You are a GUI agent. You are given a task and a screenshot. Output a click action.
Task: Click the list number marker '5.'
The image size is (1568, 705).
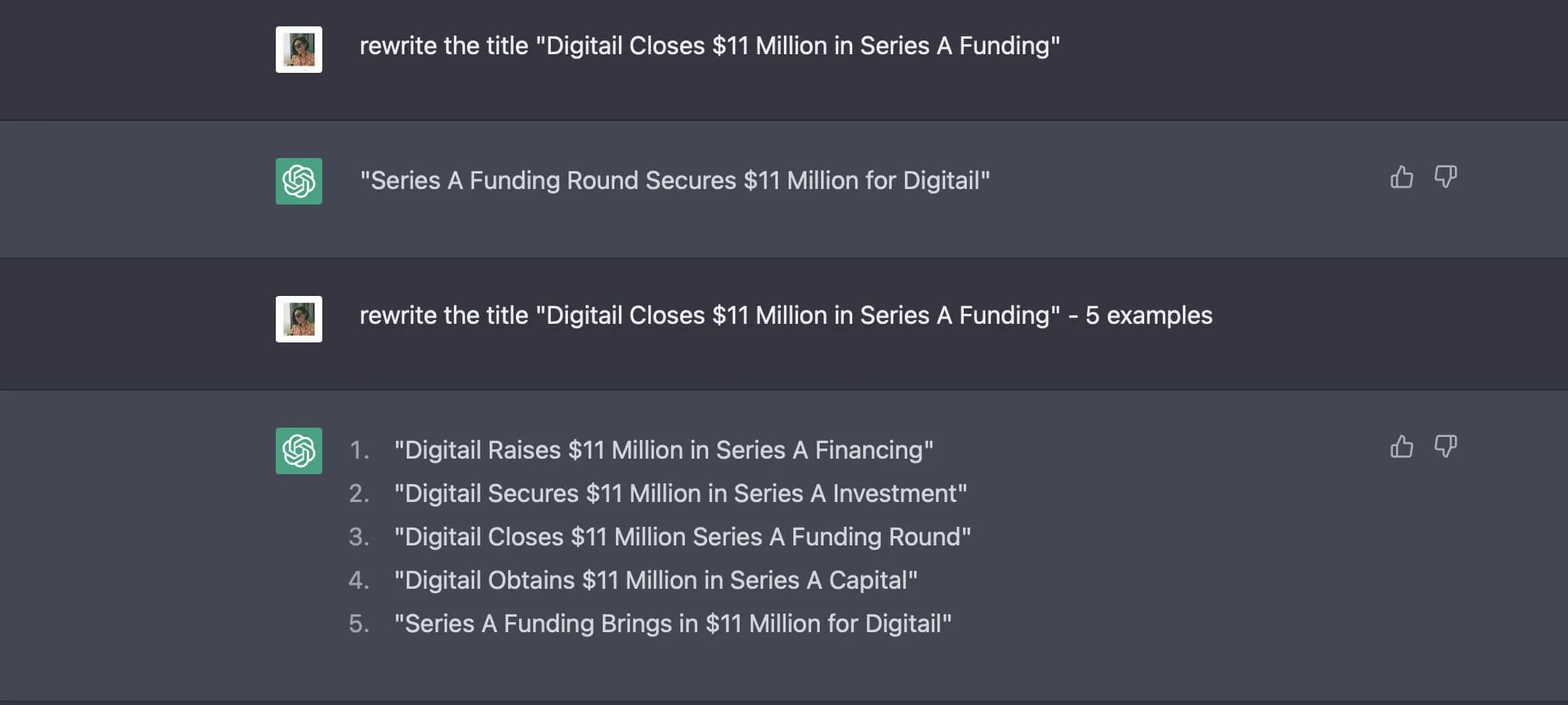click(359, 624)
